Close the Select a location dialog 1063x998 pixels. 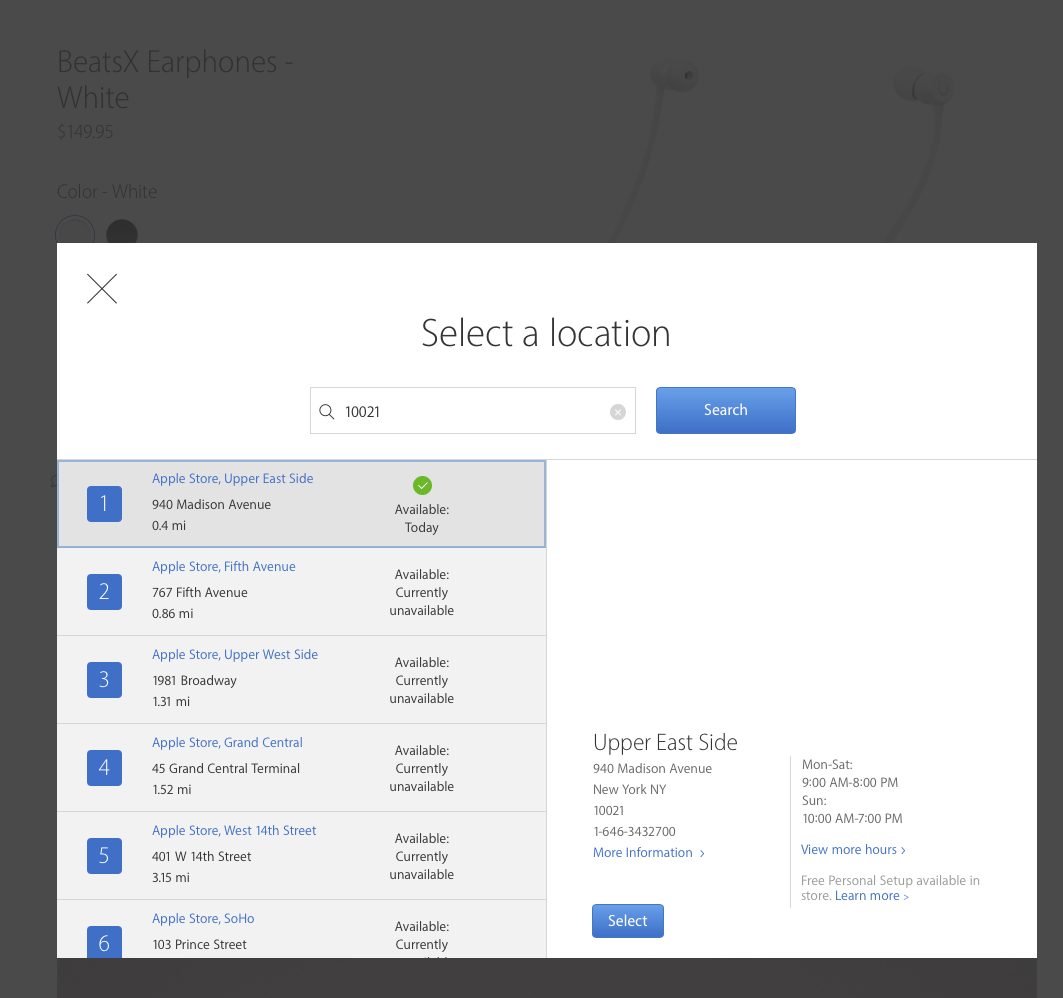click(102, 289)
